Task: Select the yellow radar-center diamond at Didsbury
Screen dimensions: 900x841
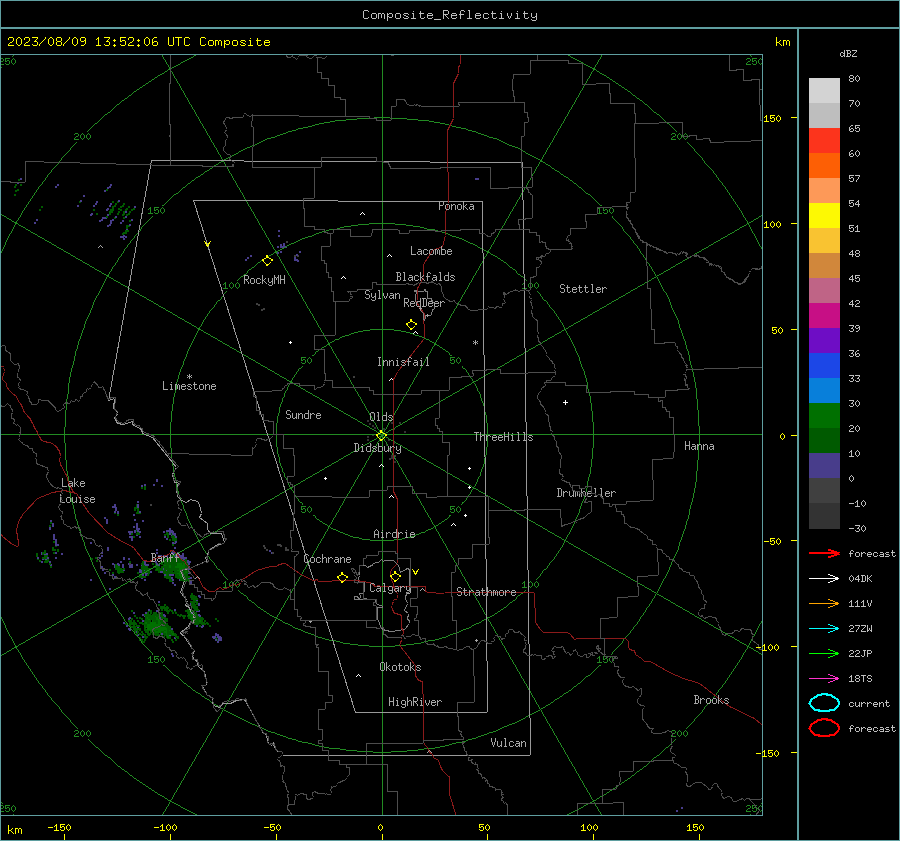Action: coord(381,436)
